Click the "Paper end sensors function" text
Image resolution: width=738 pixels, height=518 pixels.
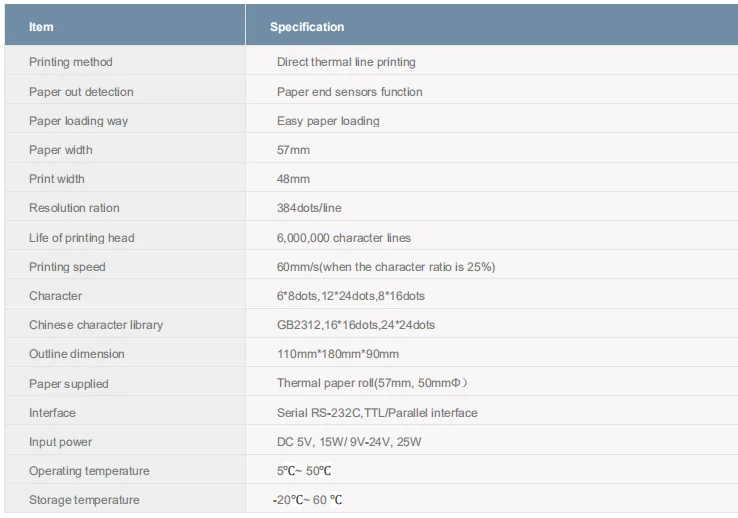pyautogui.click(x=349, y=92)
